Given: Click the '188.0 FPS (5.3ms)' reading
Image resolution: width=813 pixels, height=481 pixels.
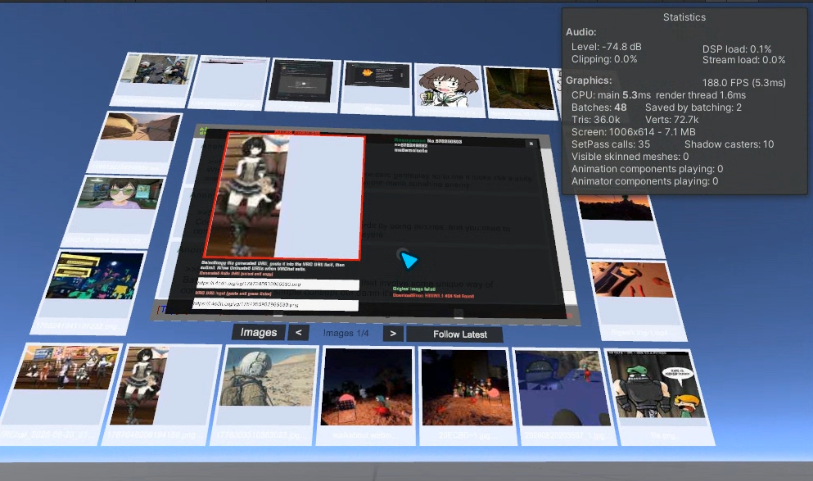Looking at the screenshot, I should (744, 82).
